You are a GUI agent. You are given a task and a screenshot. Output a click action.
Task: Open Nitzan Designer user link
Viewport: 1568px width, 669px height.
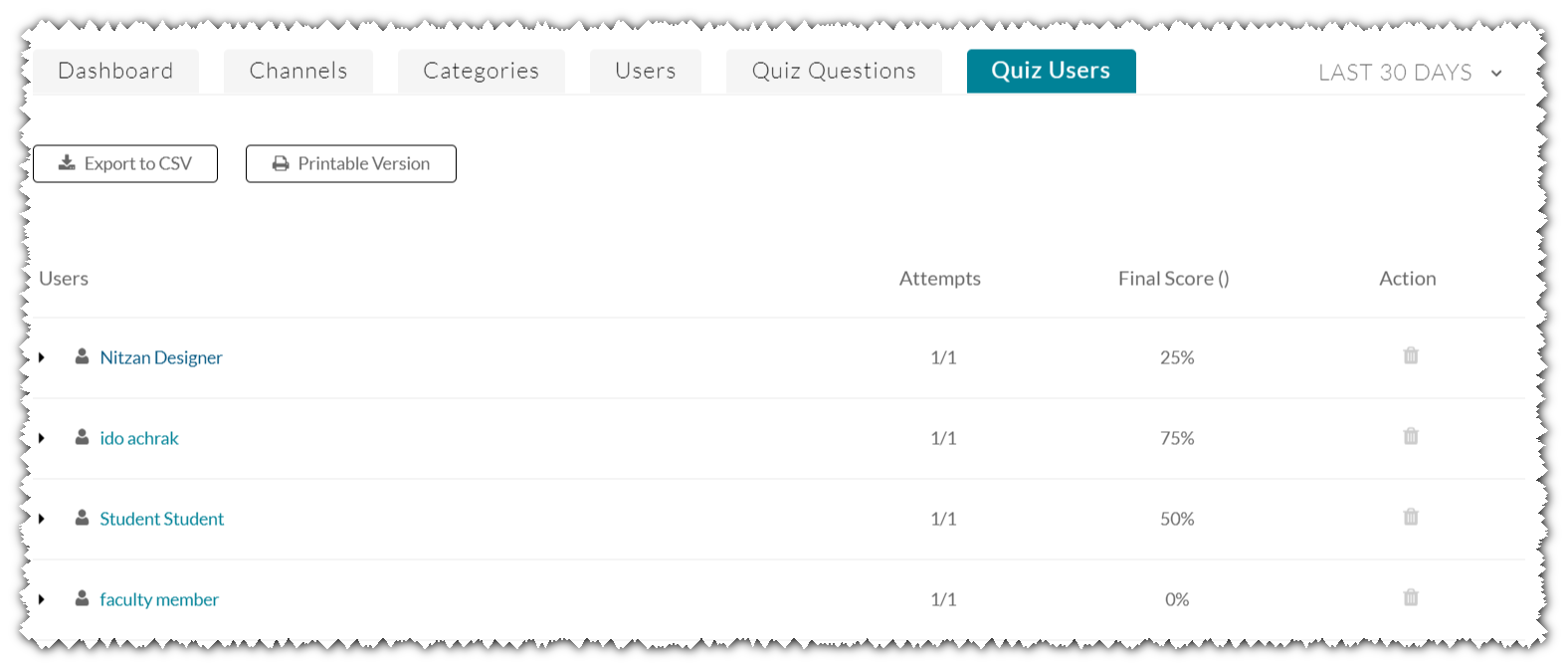click(x=161, y=357)
